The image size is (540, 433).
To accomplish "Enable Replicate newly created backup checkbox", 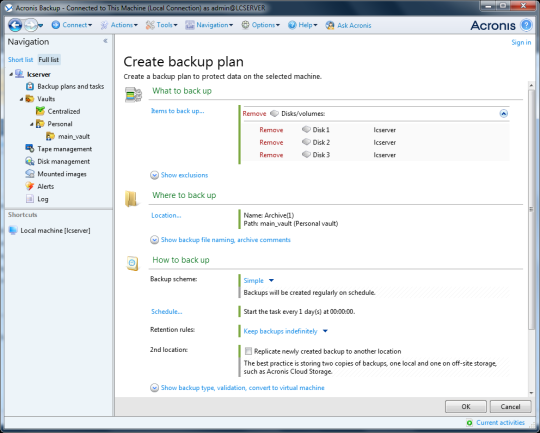I will click(x=248, y=351).
